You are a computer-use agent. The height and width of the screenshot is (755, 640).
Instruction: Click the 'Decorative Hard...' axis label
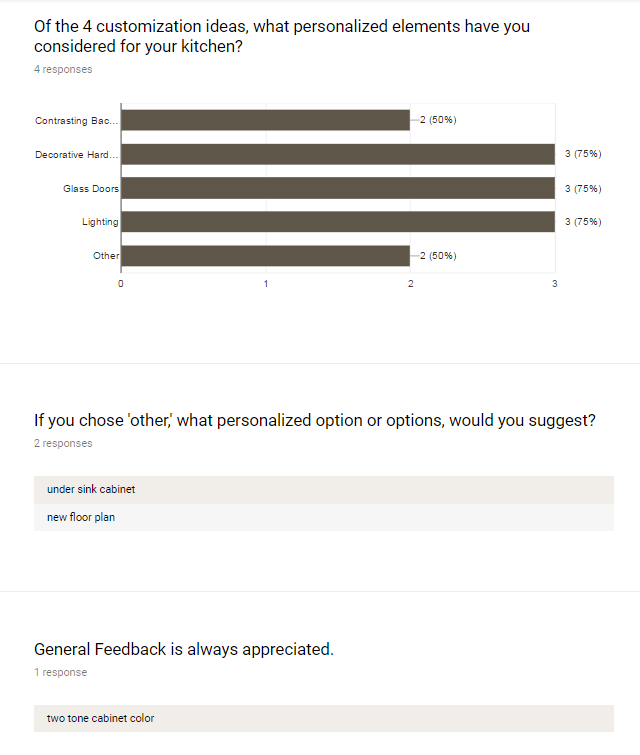tap(77, 155)
